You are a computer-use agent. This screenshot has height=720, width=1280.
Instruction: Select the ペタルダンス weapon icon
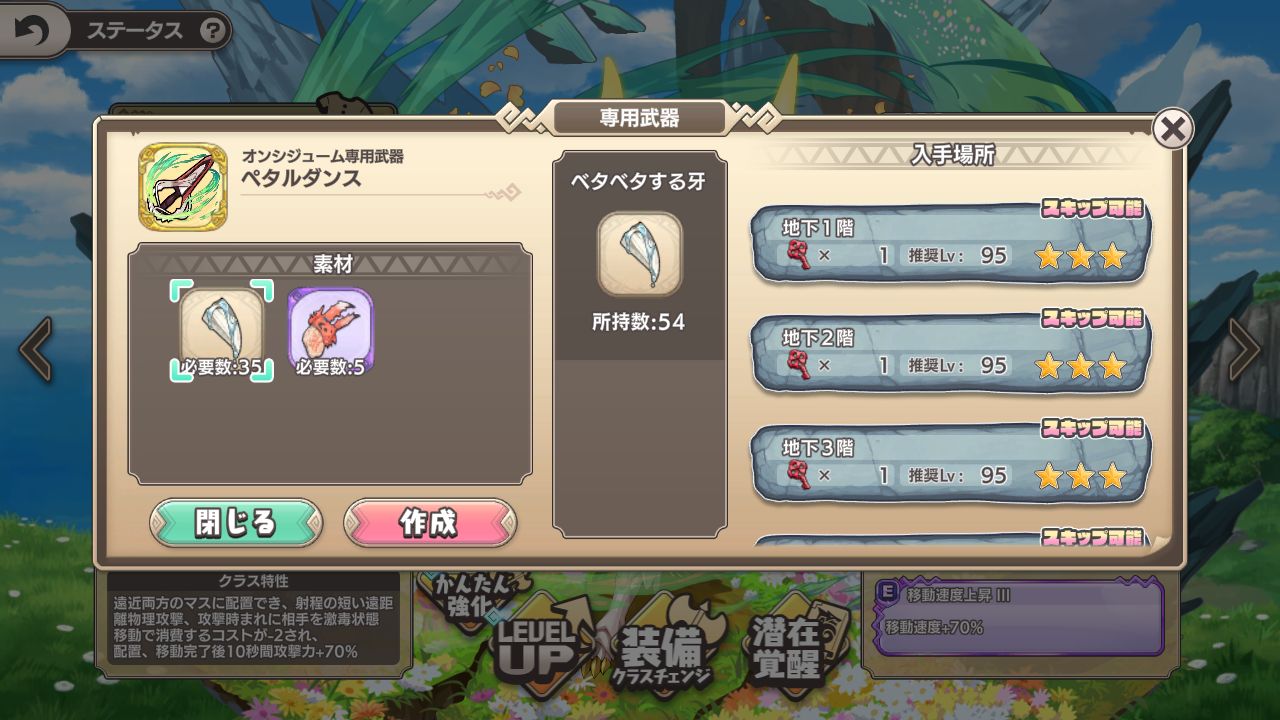(x=182, y=187)
